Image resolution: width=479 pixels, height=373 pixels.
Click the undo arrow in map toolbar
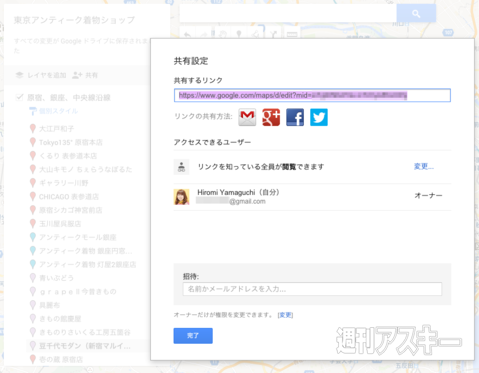187,35
